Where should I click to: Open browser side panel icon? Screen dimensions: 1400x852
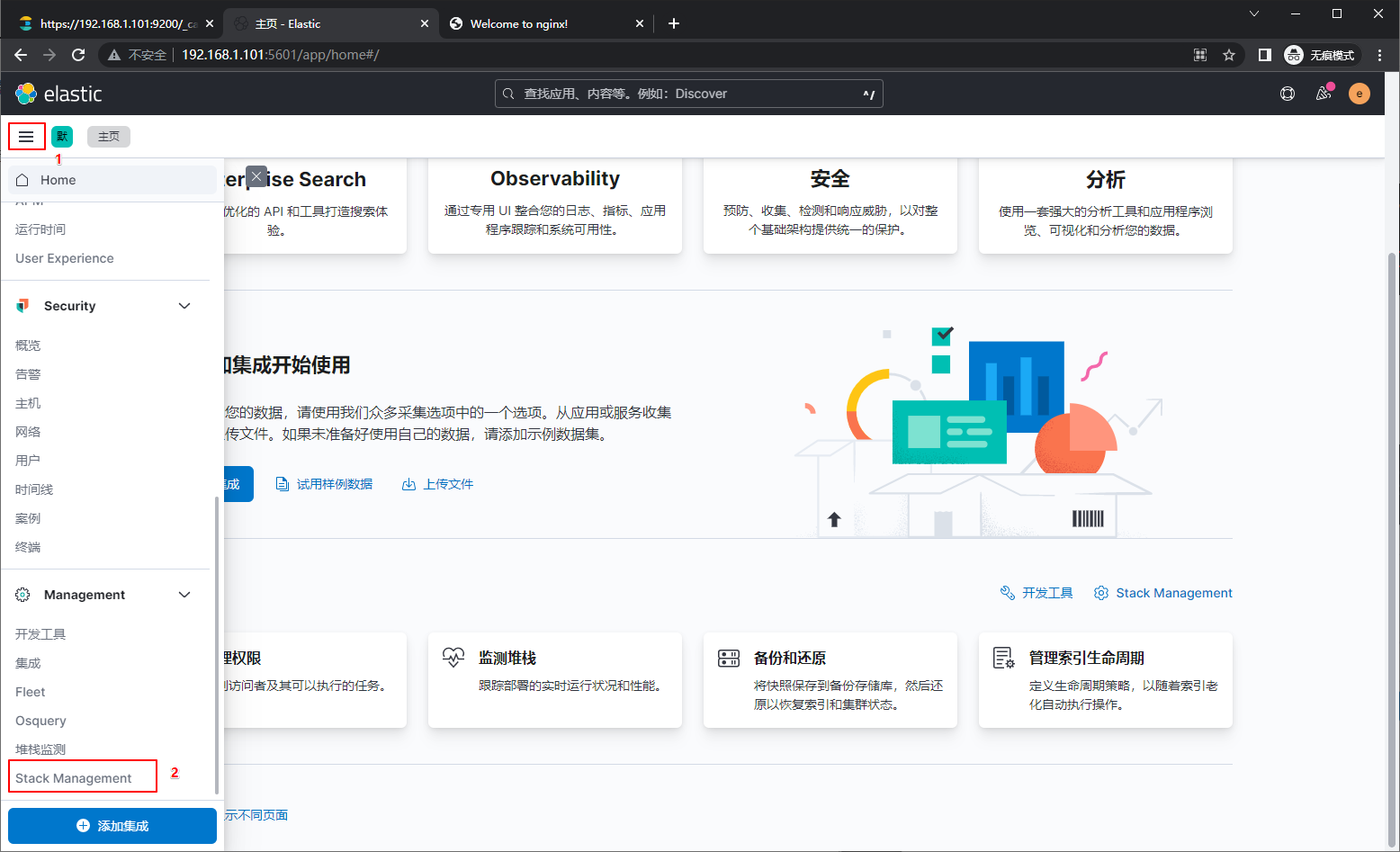coord(1264,55)
